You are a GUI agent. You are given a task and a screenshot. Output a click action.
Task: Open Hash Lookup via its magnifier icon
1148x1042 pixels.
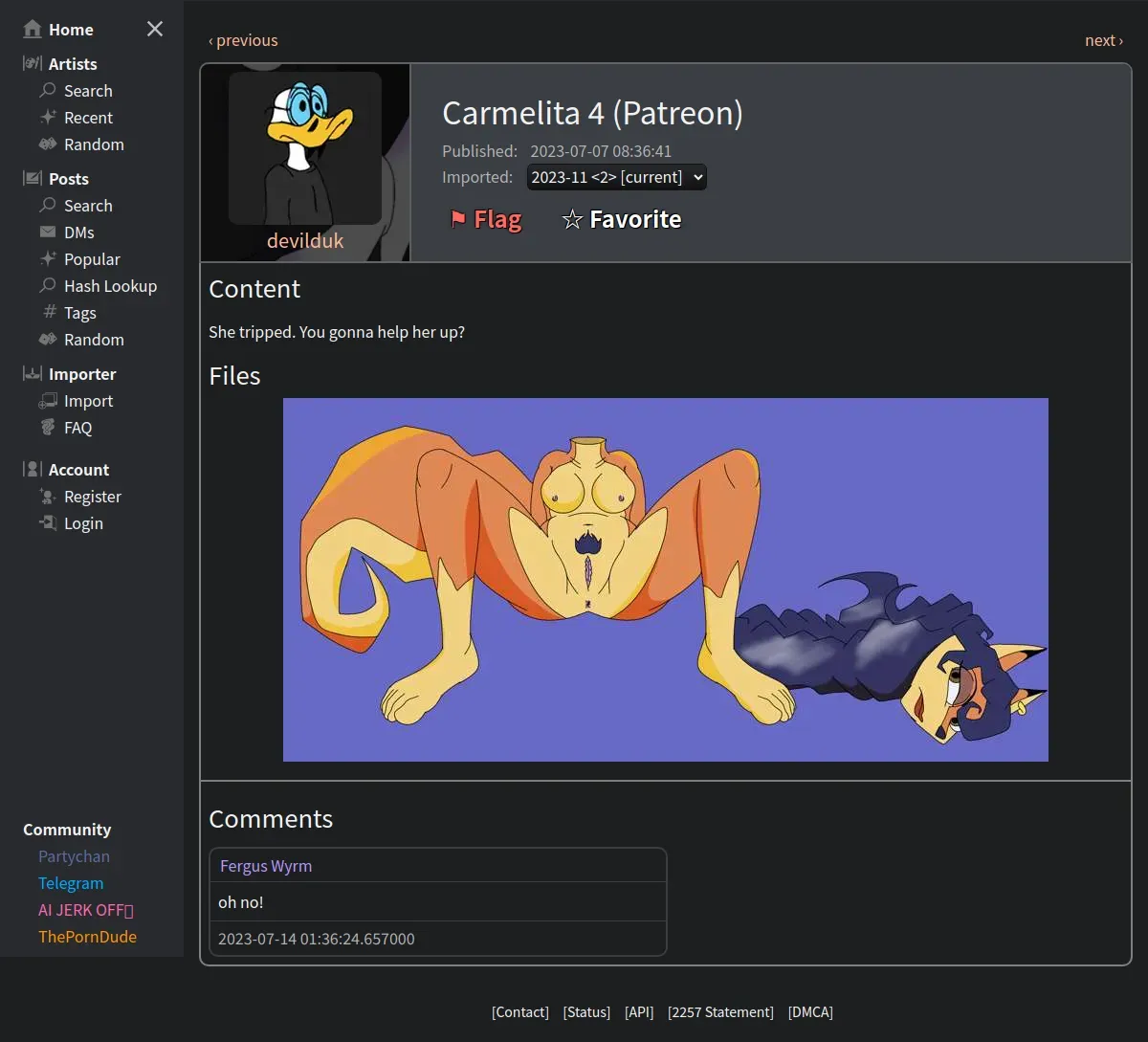tap(48, 286)
